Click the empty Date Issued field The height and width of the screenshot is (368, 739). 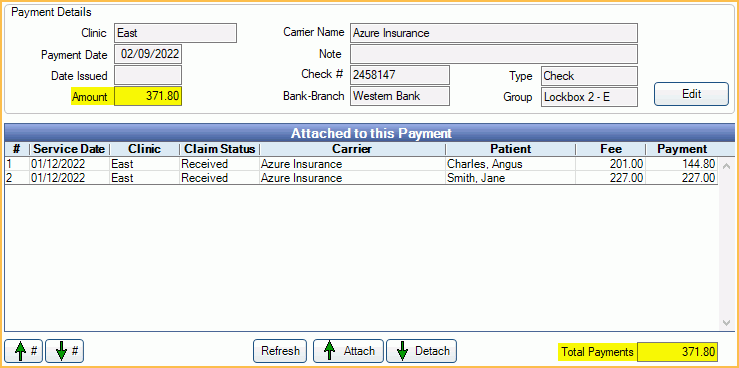pyautogui.click(x=148, y=75)
